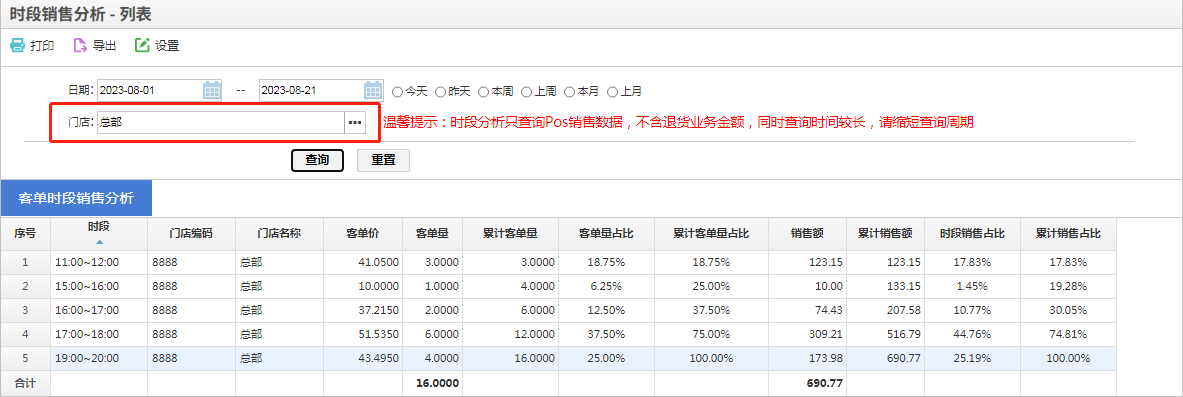1183x397 pixels.
Task: Click the 74.81% cumulative sales ratio cell
Action: point(1068,334)
